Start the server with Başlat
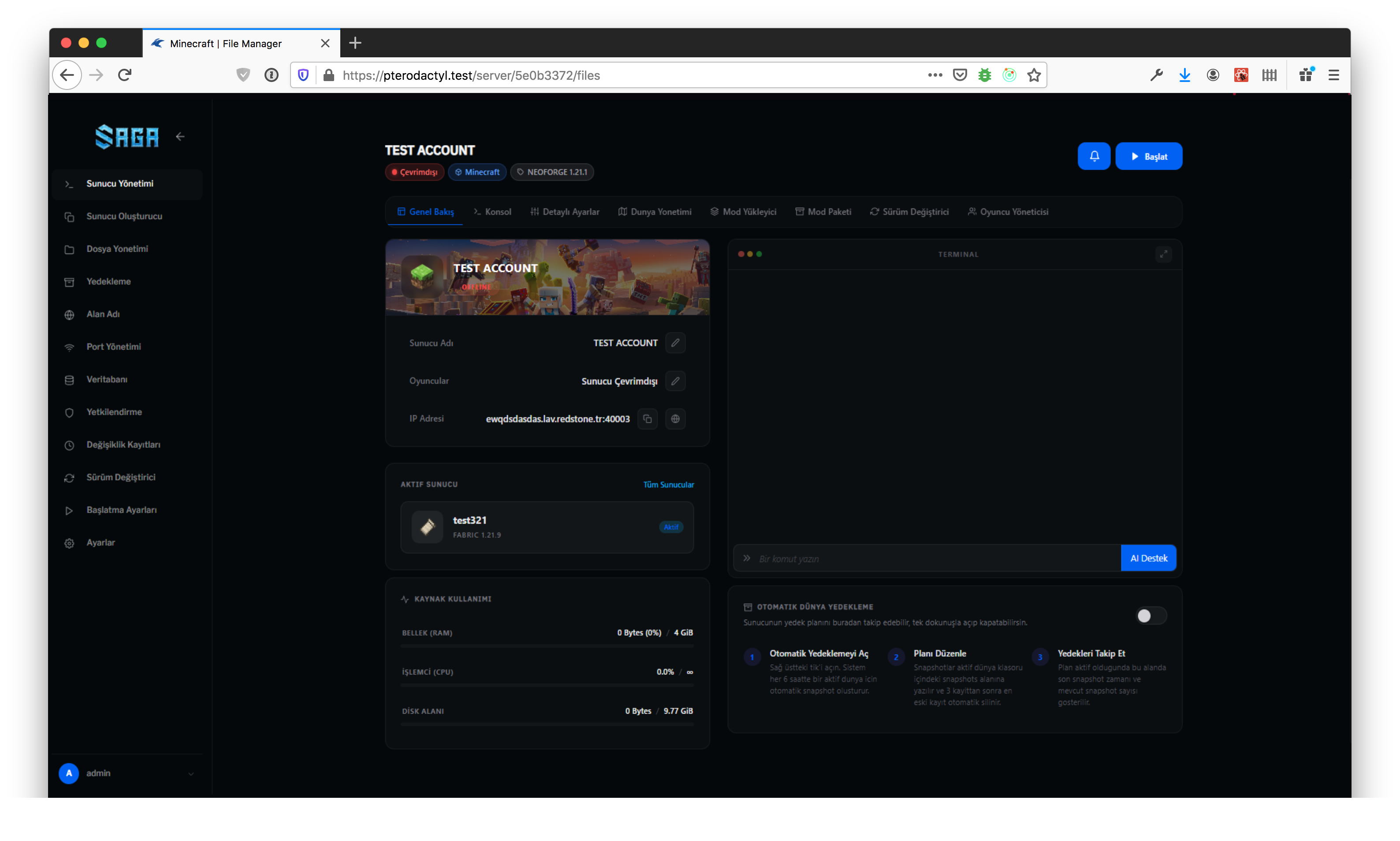The image size is (1400, 841). tap(1148, 156)
